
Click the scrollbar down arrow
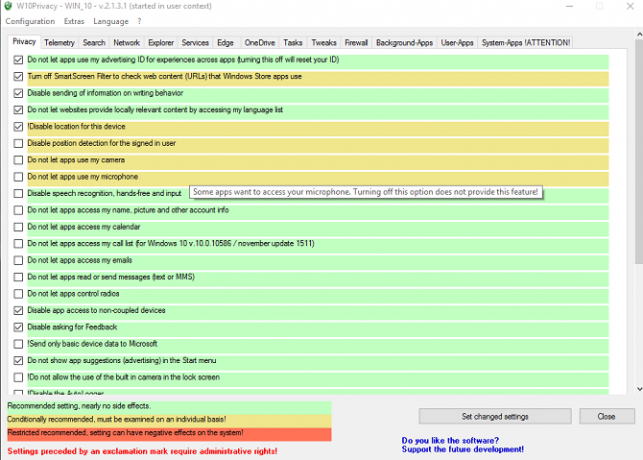639,389
